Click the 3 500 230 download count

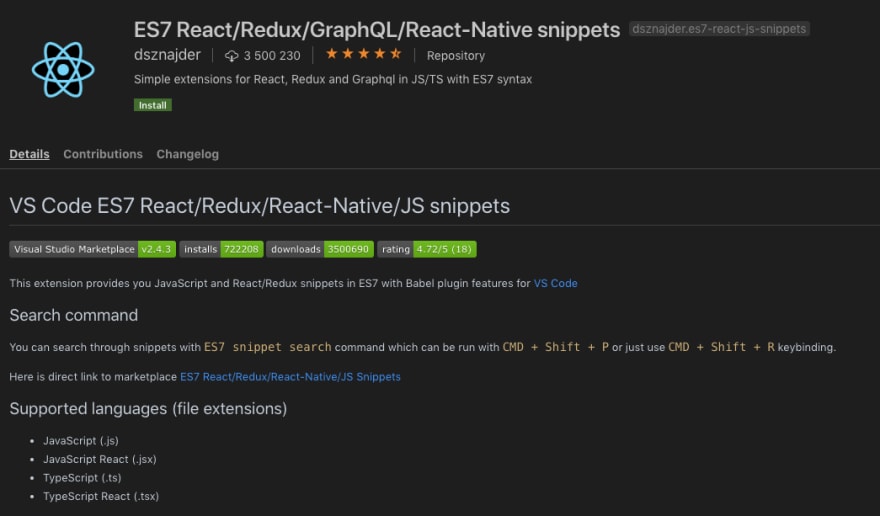[x=272, y=56]
